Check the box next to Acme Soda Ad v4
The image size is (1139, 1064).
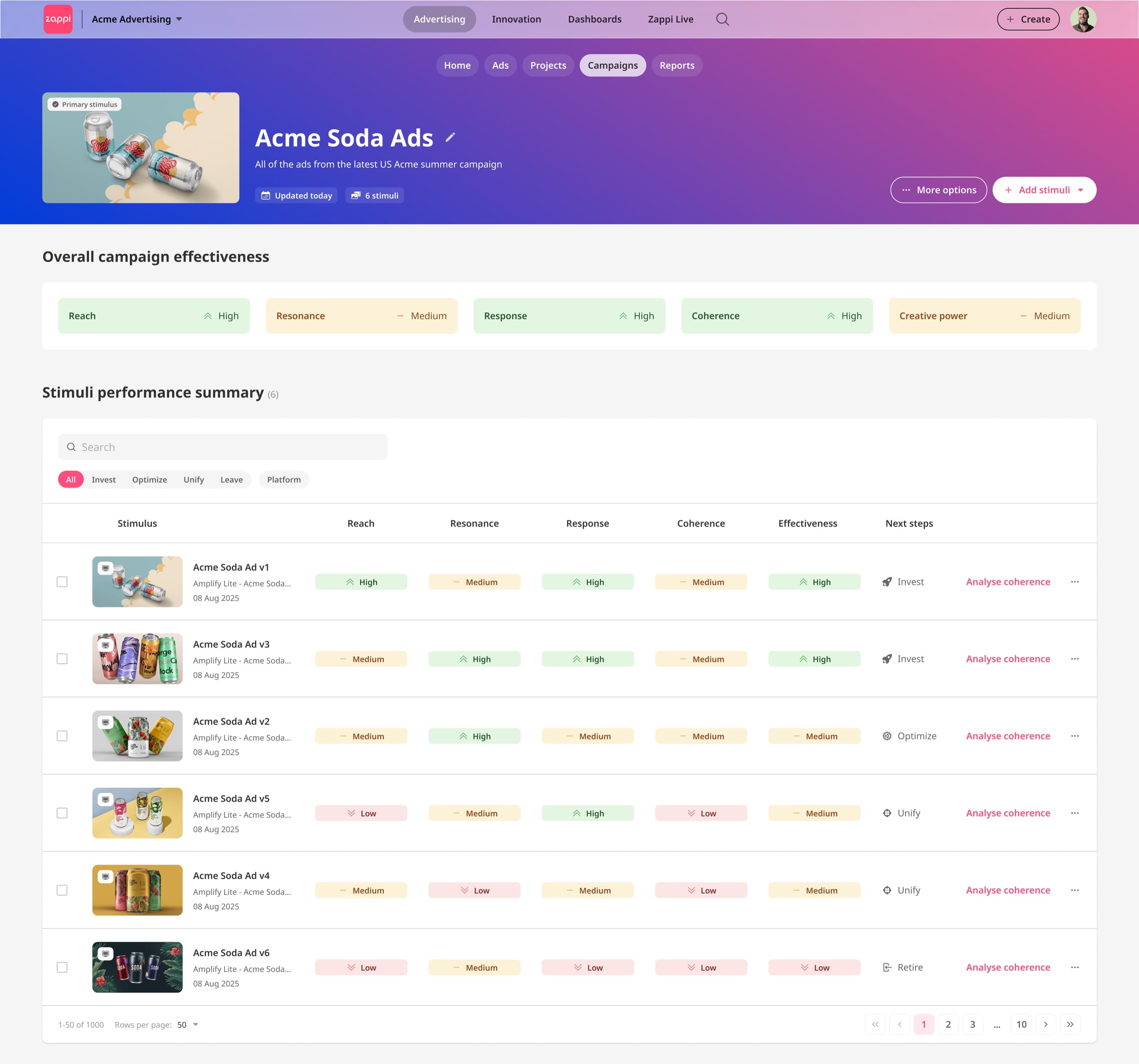coord(63,890)
